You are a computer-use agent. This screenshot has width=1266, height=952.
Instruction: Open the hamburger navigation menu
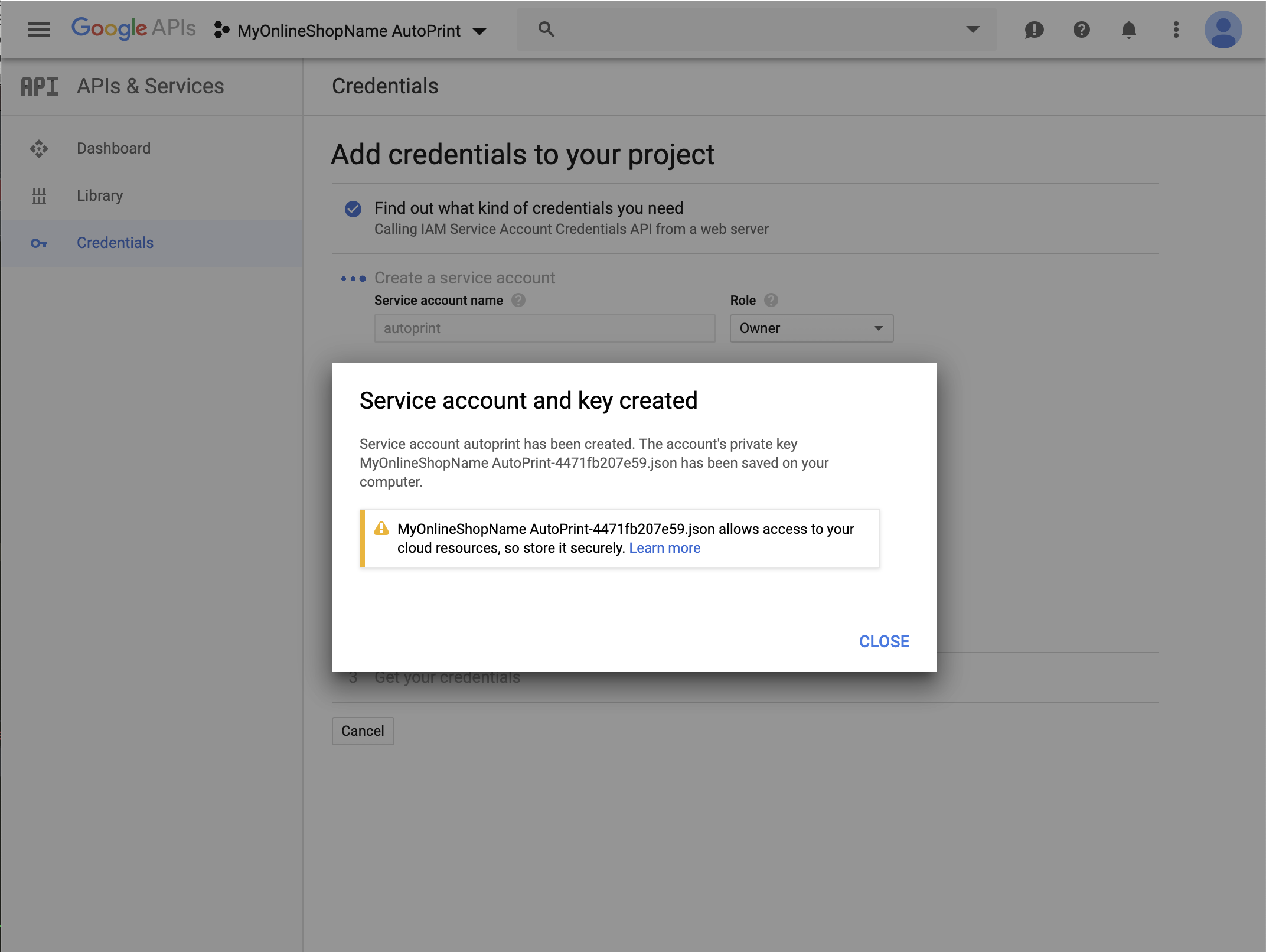(x=39, y=30)
